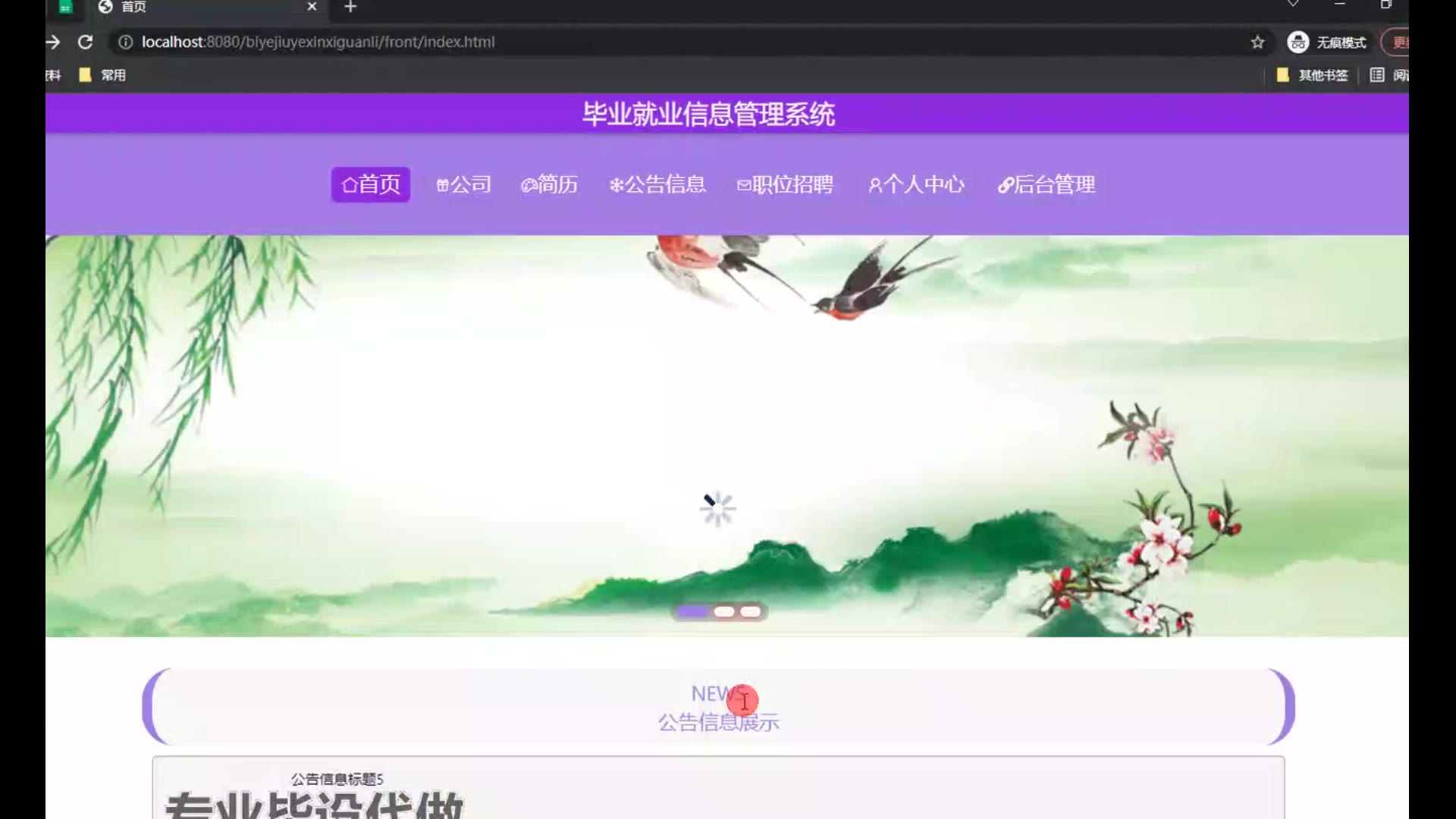Viewport: 1456px width, 819px height.
Task: Select the second carousel indicator
Action: click(724, 612)
